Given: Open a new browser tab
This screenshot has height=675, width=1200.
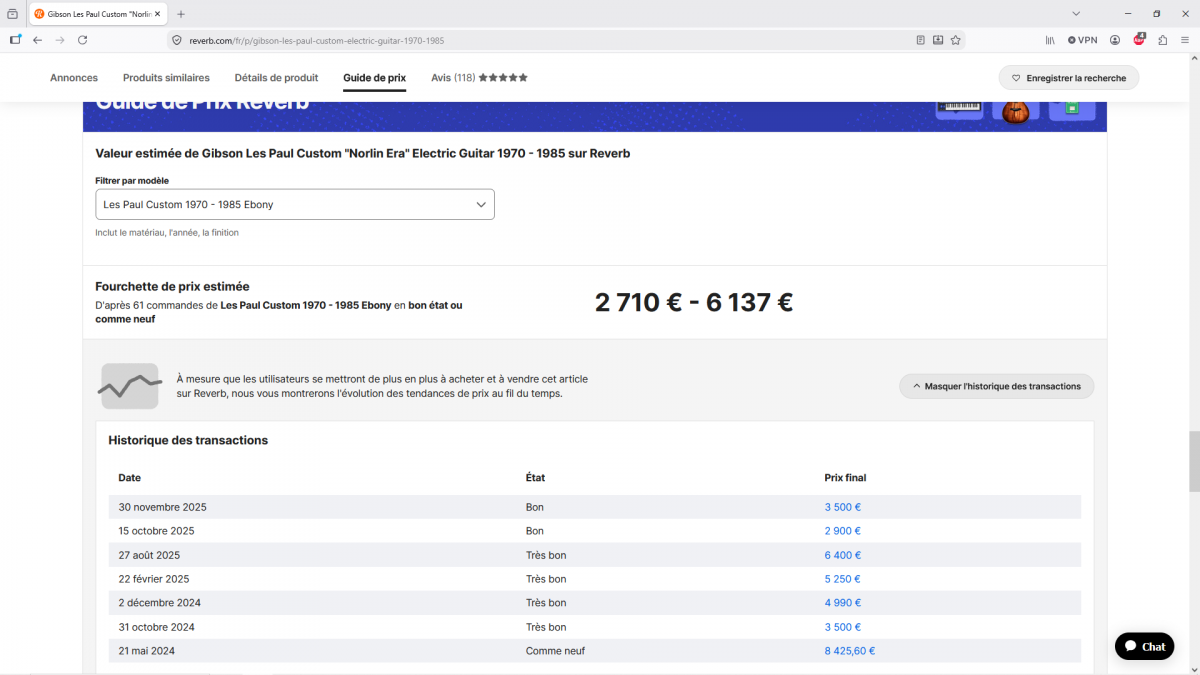Looking at the screenshot, I should click(181, 14).
